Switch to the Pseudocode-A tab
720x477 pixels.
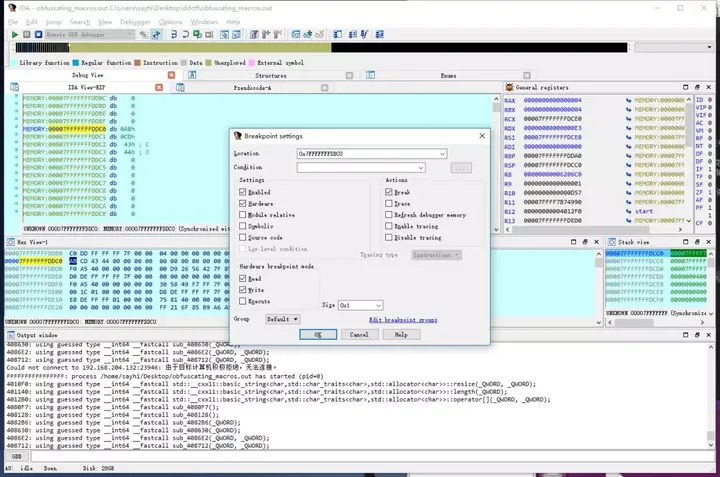252,88
